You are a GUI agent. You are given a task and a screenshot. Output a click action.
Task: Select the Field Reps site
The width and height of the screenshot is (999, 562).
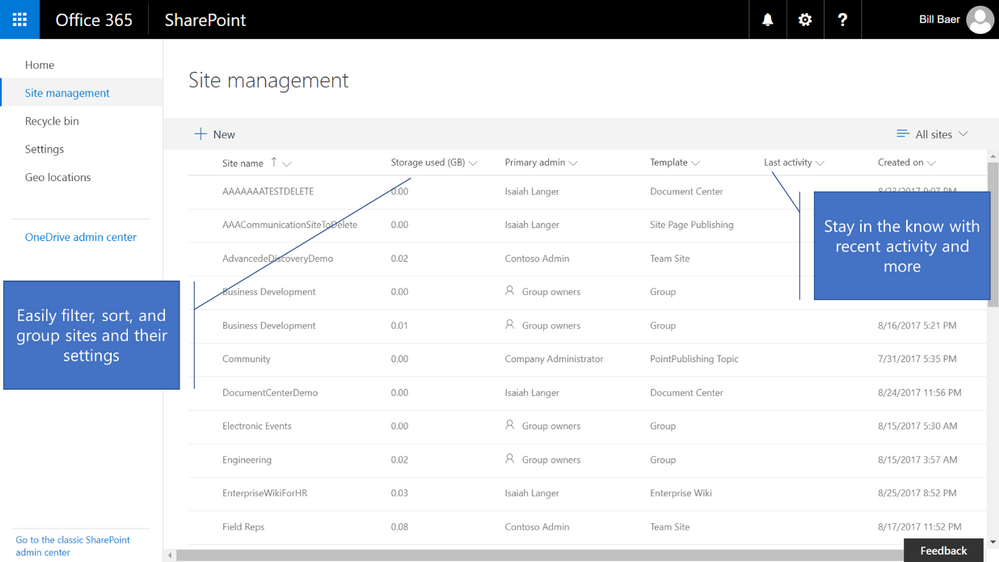243,526
